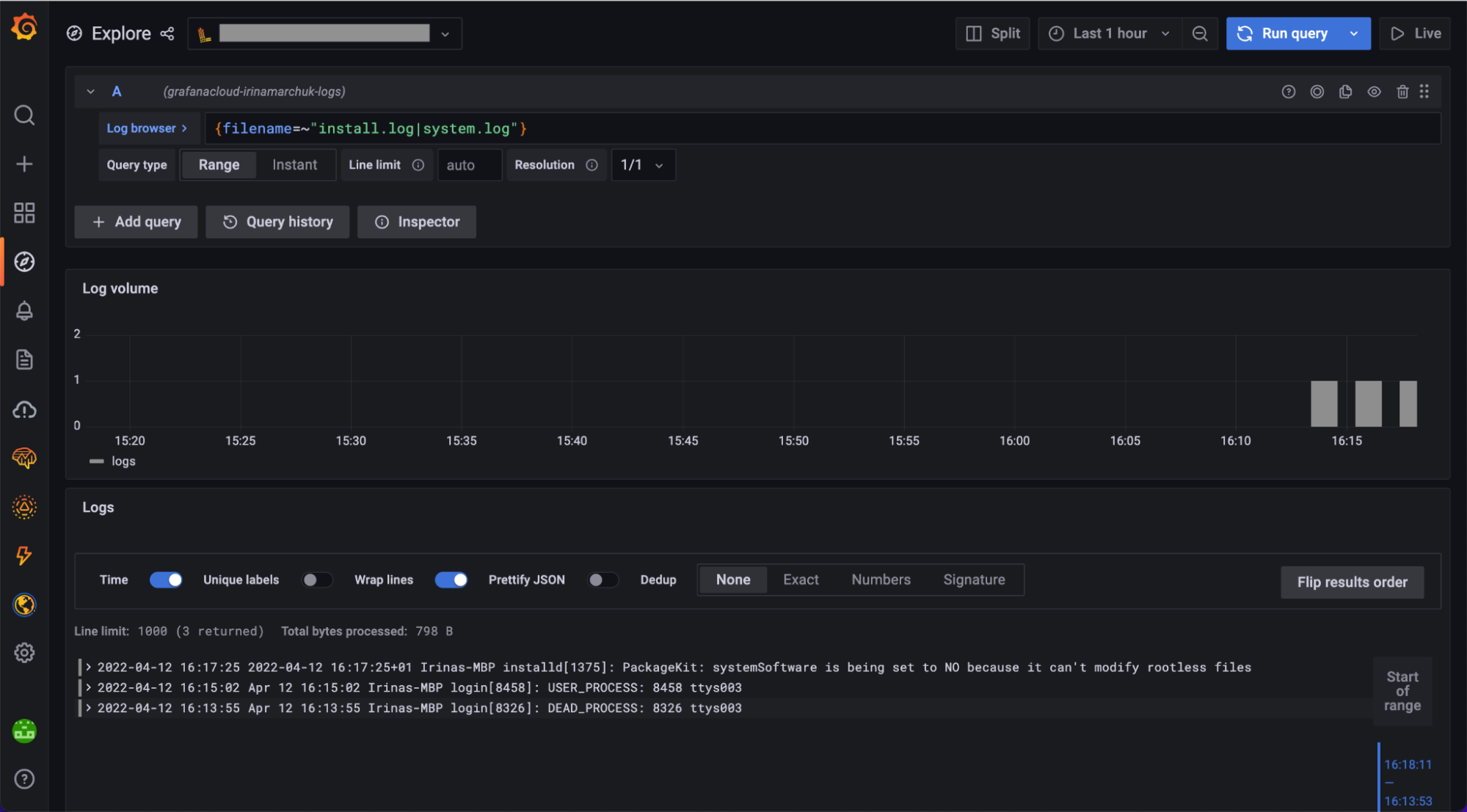Switch query type to Instant
Image resolution: width=1467 pixels, height=812 pixels.
[x=294, y=164]
